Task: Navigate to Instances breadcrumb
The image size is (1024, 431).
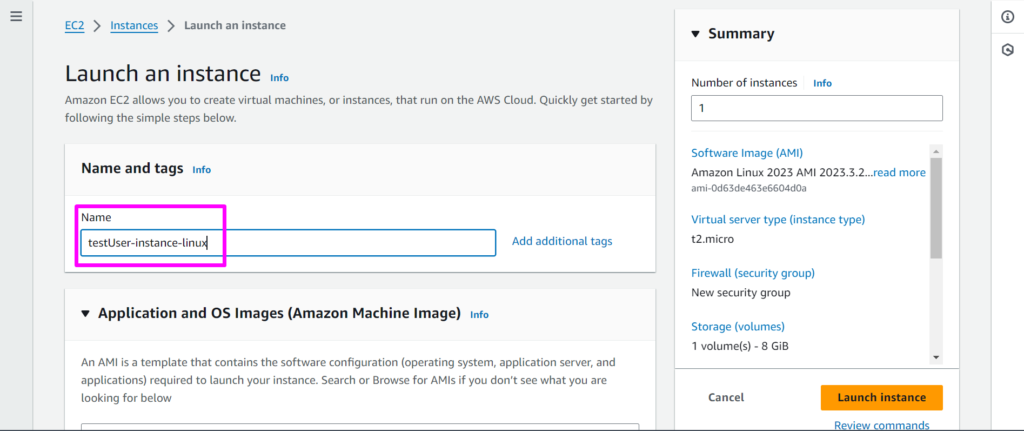Action: pyautogui.click(x=134, y=26)
